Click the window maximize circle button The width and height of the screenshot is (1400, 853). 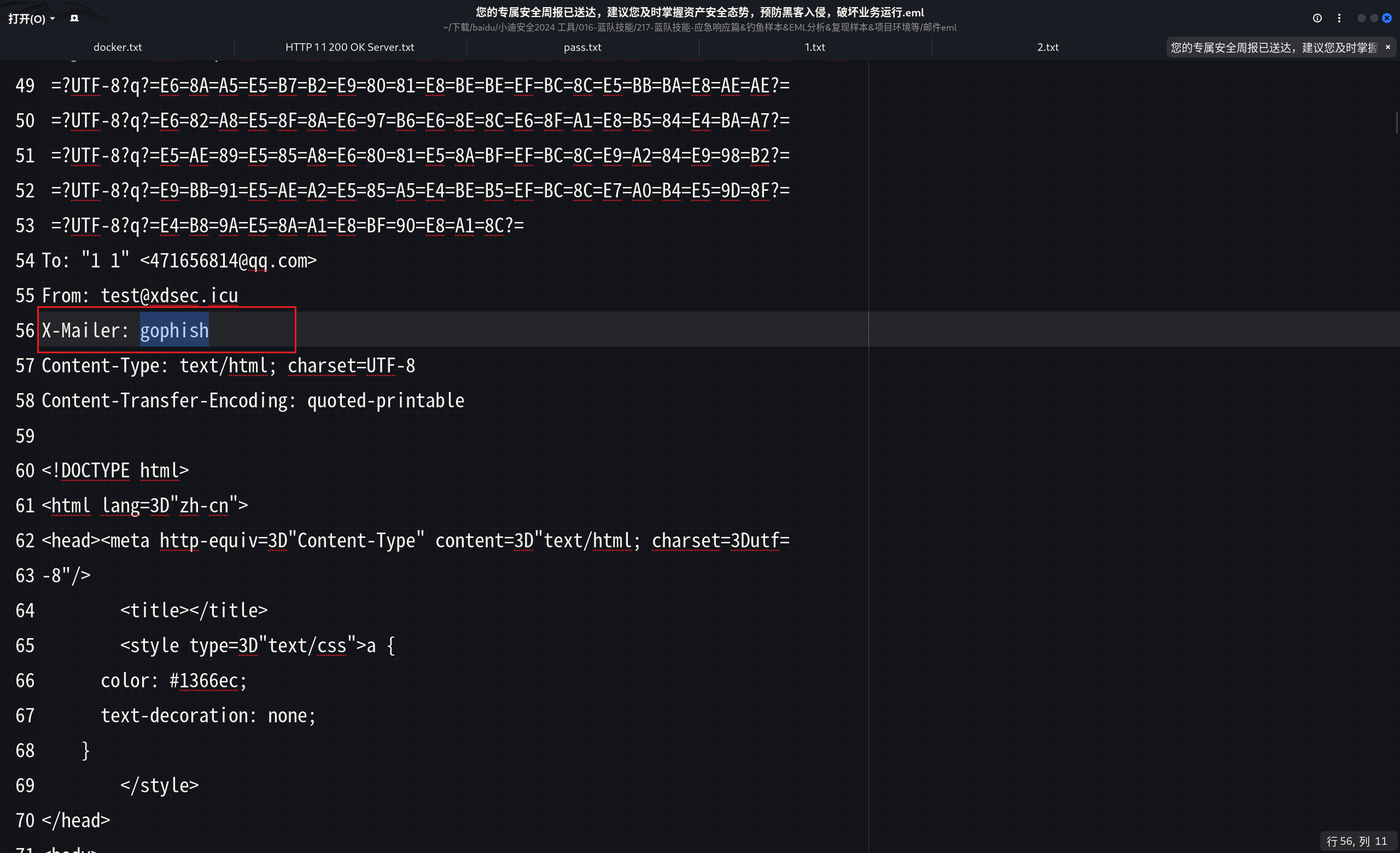[x=1374, y=18]
